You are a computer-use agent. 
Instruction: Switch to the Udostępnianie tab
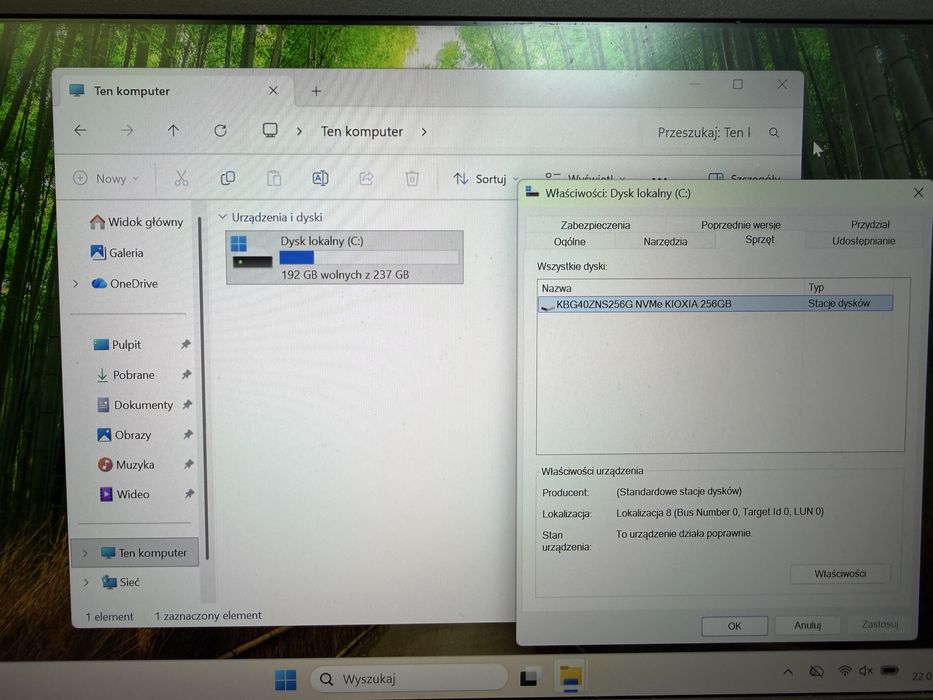[863, 241]
